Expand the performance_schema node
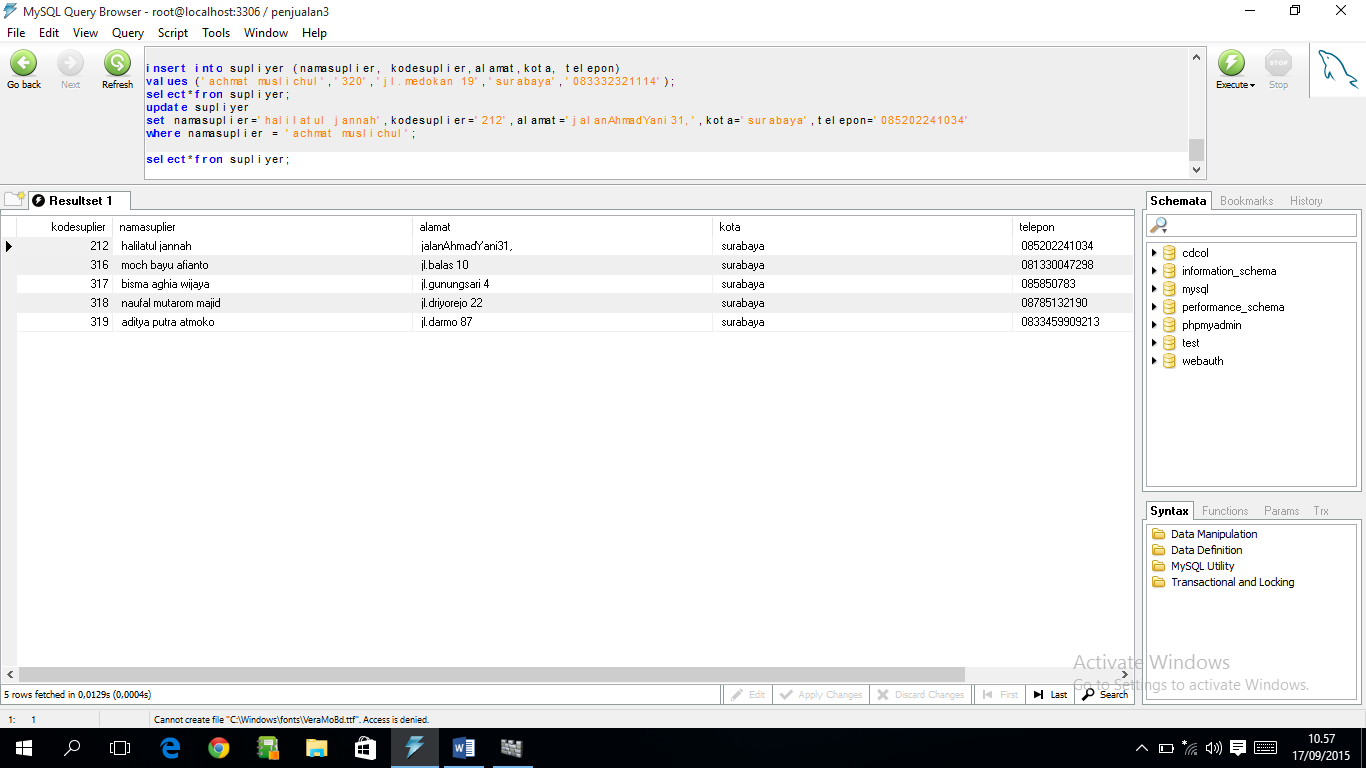Image resolution: width=1366 pixels, height=768 pixels. [1154, 307]
